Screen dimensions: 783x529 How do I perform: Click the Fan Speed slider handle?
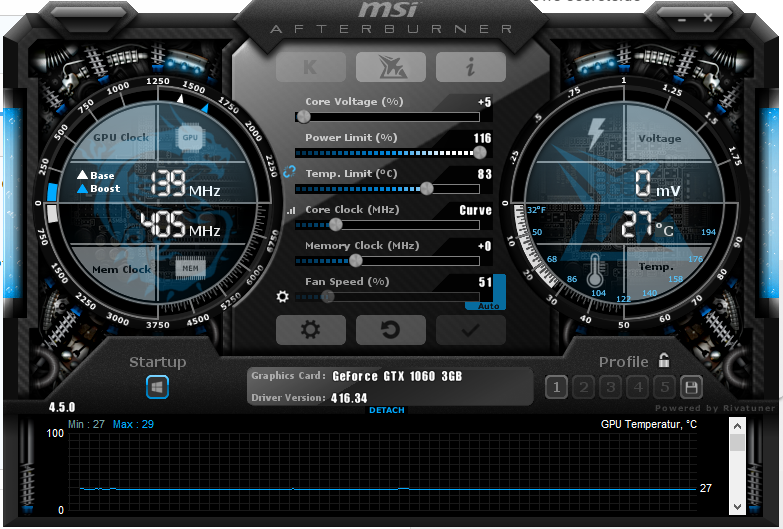[x=327, y=297]
